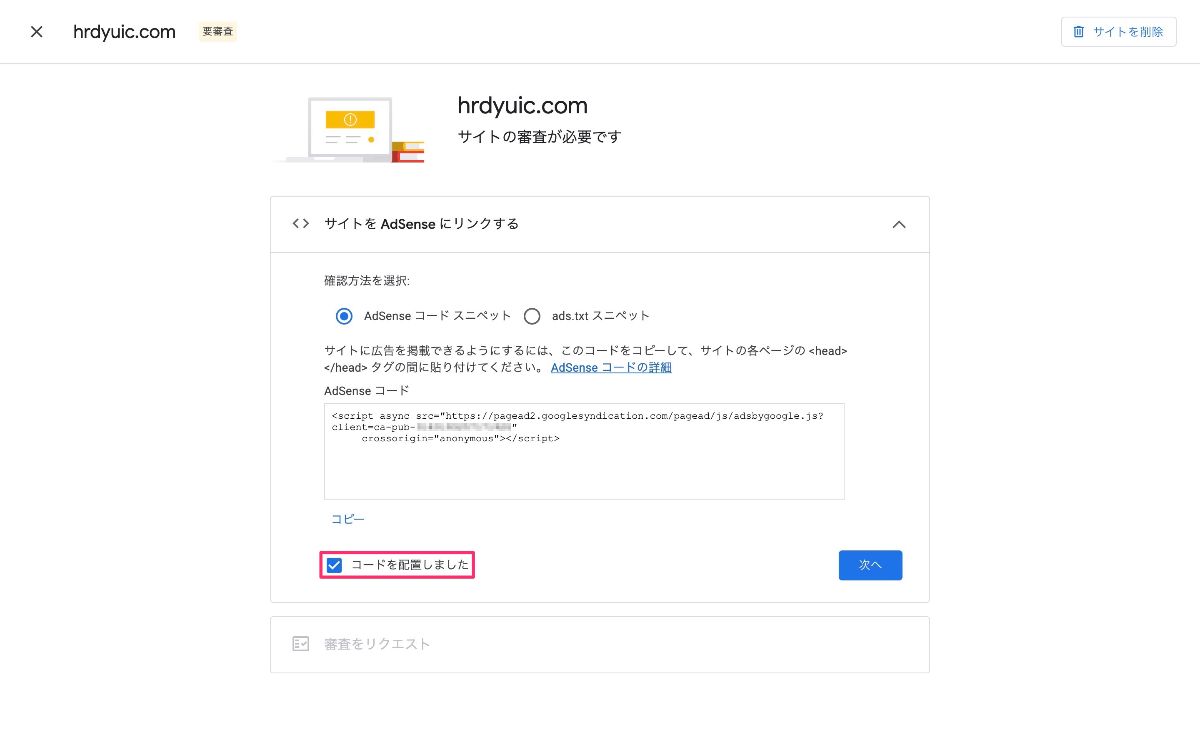Select the AdSense コード スニペット radio button
The height and width of the screenshot is (750, 1200).
[344, 316]
